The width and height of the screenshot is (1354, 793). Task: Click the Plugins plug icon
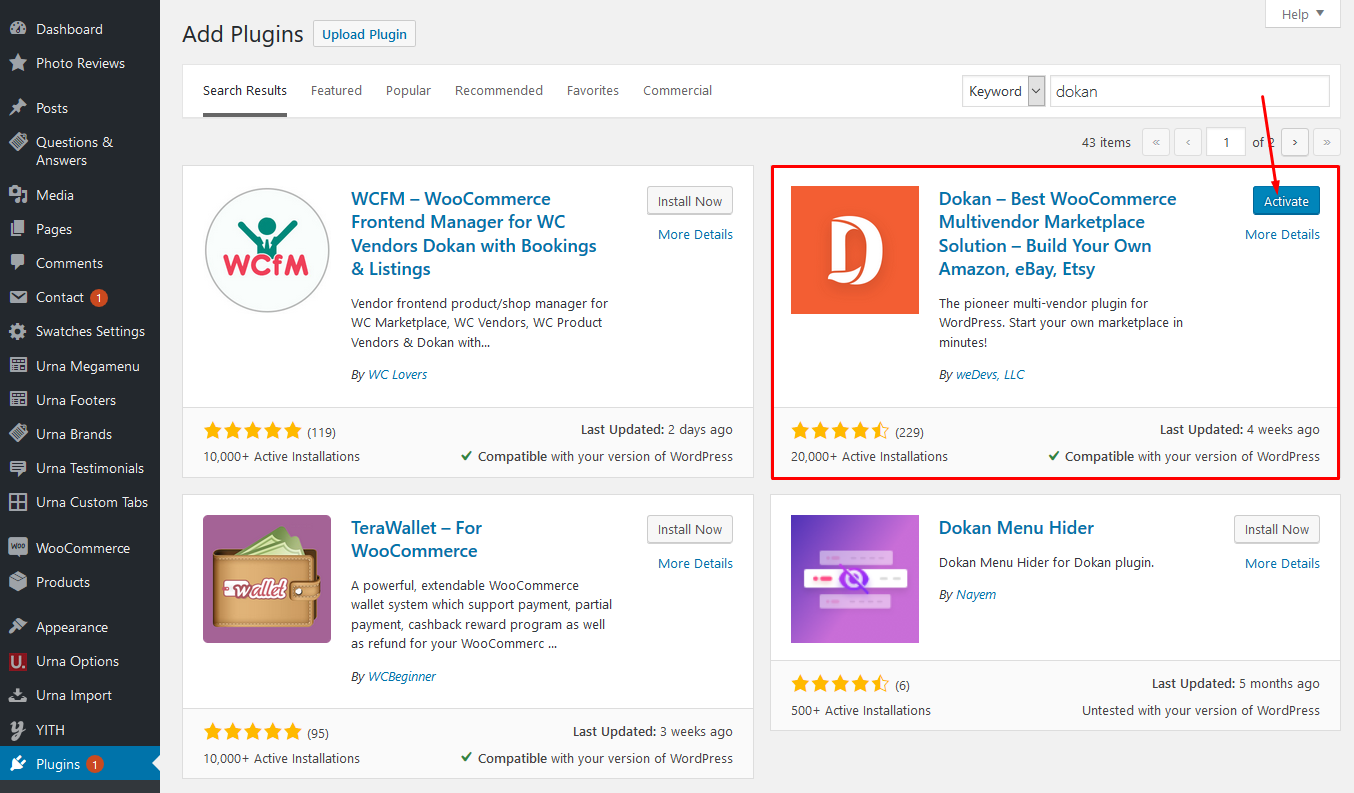point(18,764)
